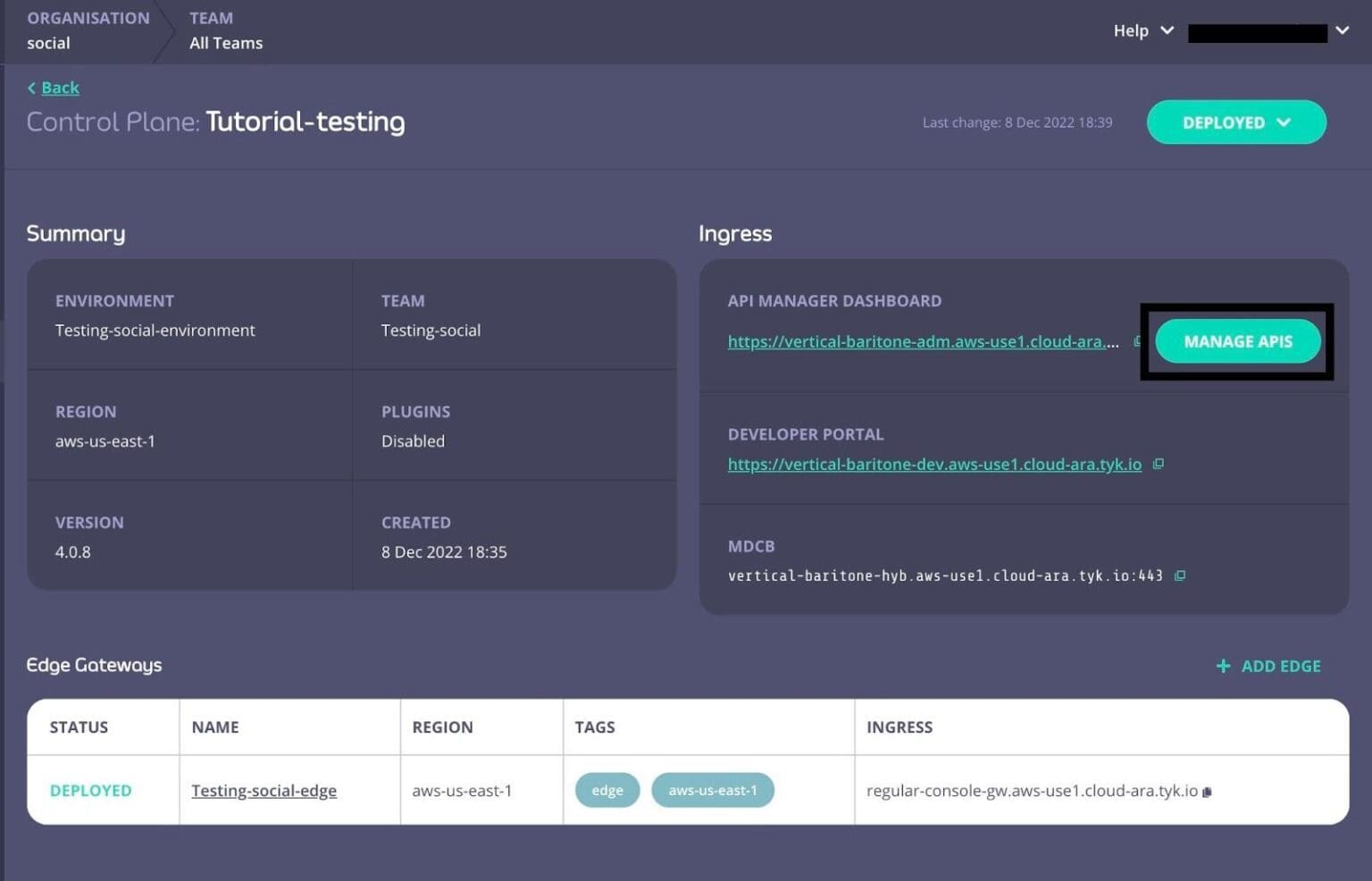The image size is (1372, 881).
Task: Click the DEPLOYED status in the table
Action: pyautogui.click(x=90, y=791)
